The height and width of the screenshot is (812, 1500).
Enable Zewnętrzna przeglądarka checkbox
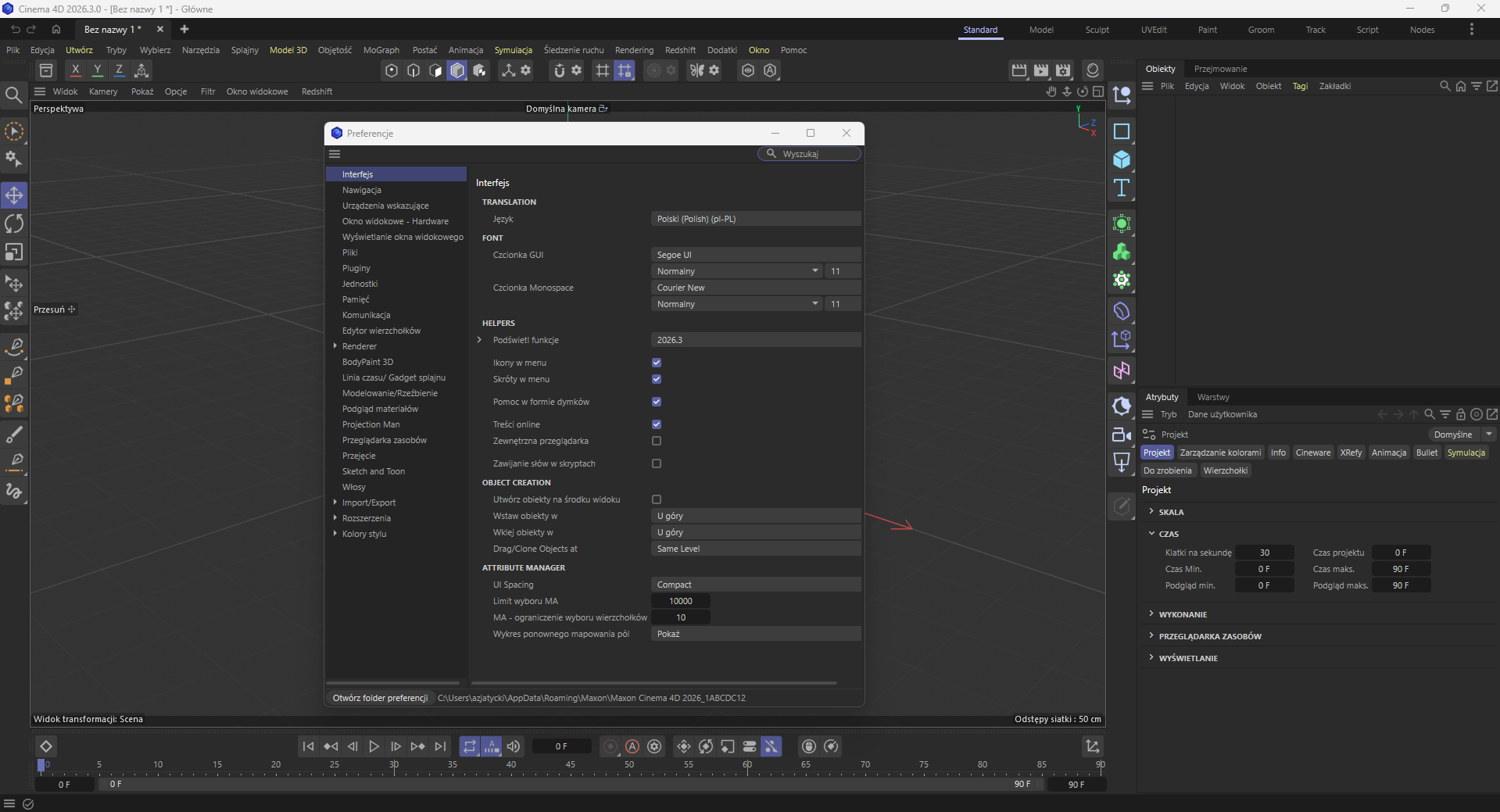tap(657, 441)
